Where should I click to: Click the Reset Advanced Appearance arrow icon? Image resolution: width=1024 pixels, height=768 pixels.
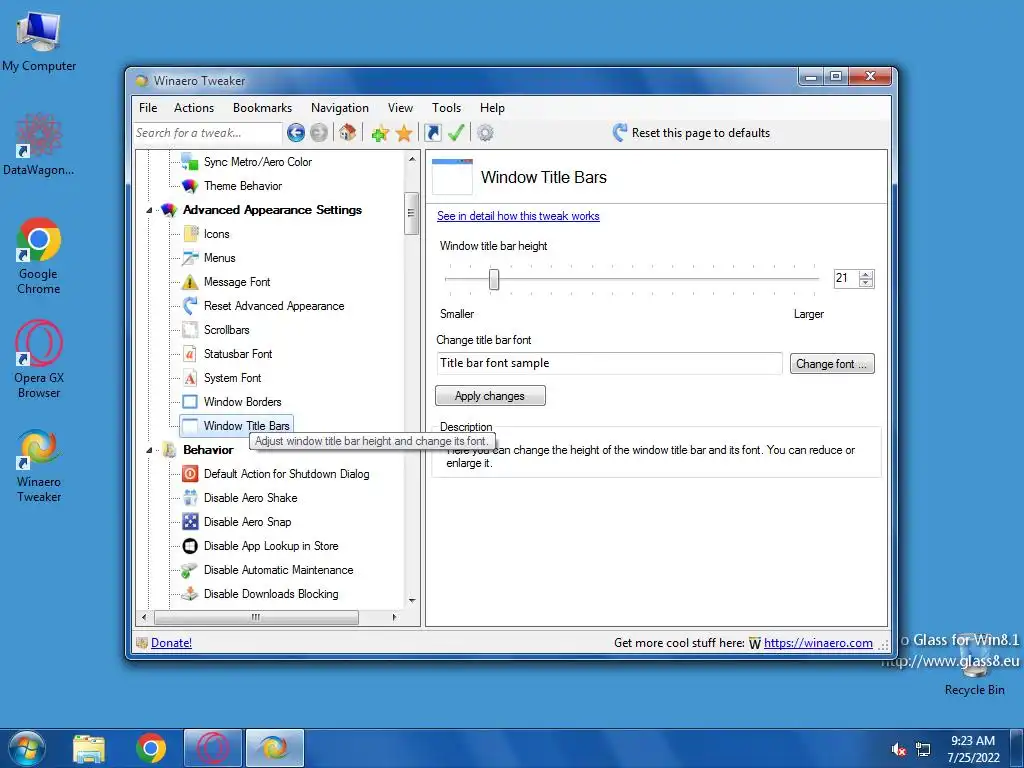pos(190,306)
